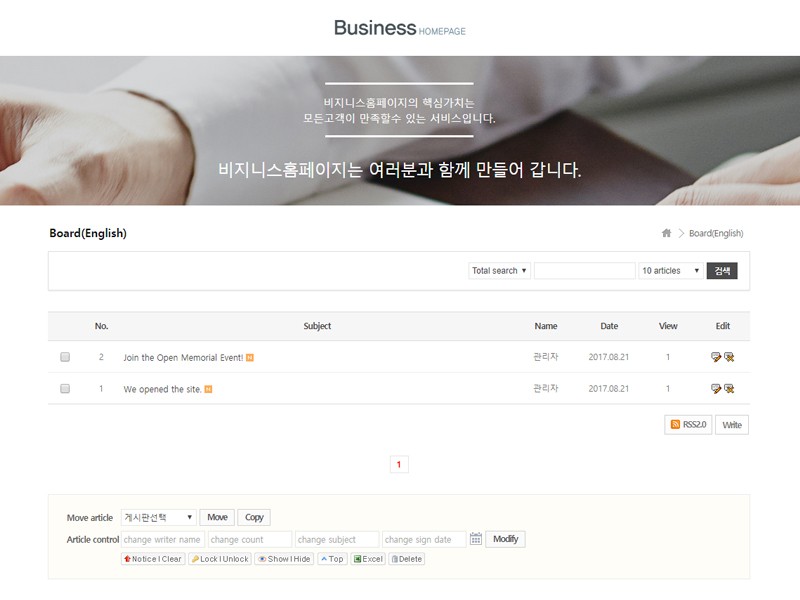Click Board(English) in the breadcrumb
Image resolution: width=800 pixels, height=600 pixels.
(x=716, y=233)
